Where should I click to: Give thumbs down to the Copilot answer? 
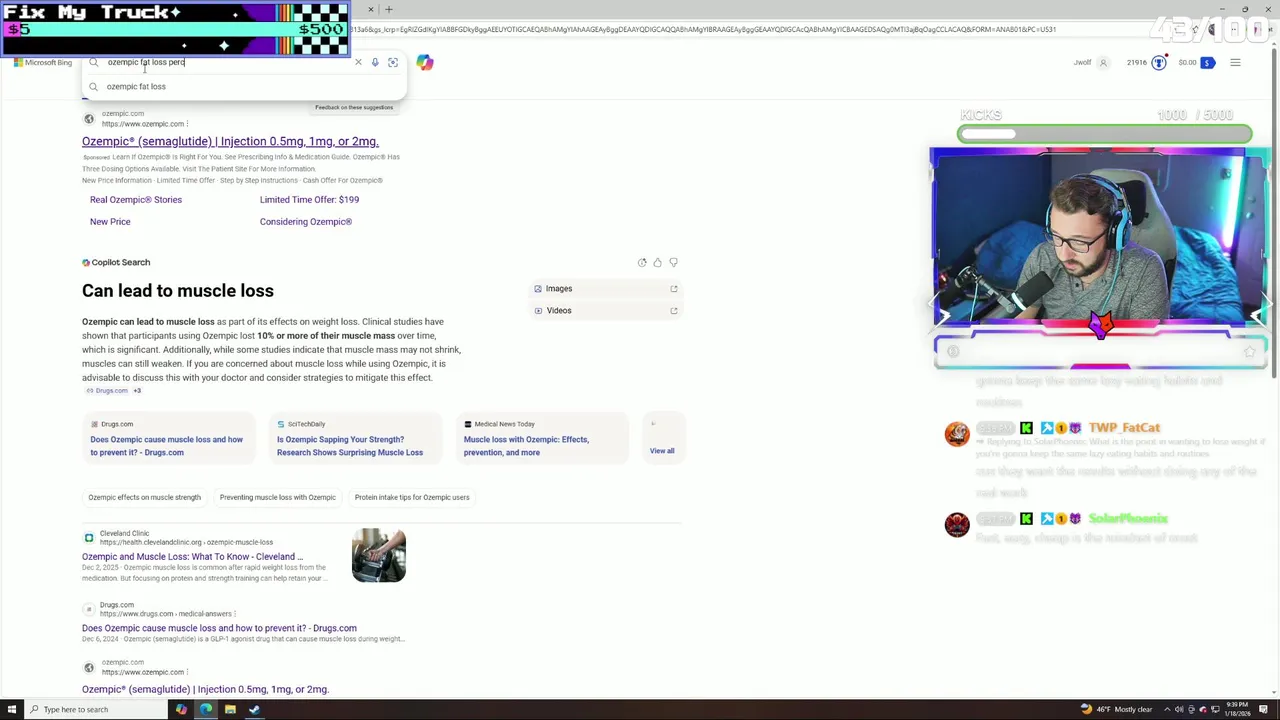tap(673, 262)
